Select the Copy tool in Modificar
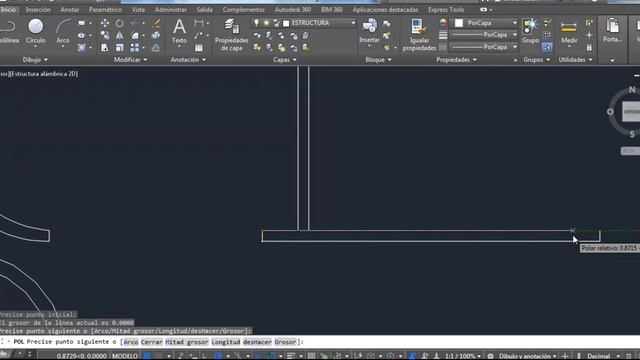The image size is (640, 360). click(105, 36)
